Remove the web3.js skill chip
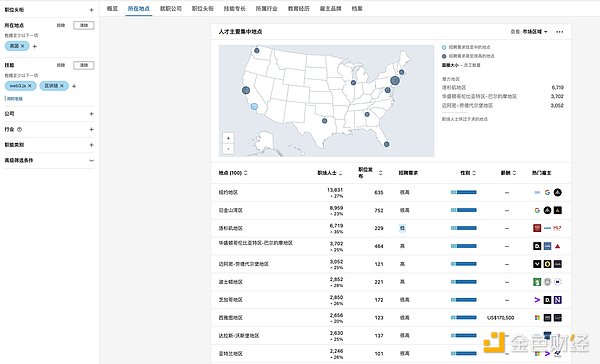This screenshot has height=364, width=600. (30, 86)
